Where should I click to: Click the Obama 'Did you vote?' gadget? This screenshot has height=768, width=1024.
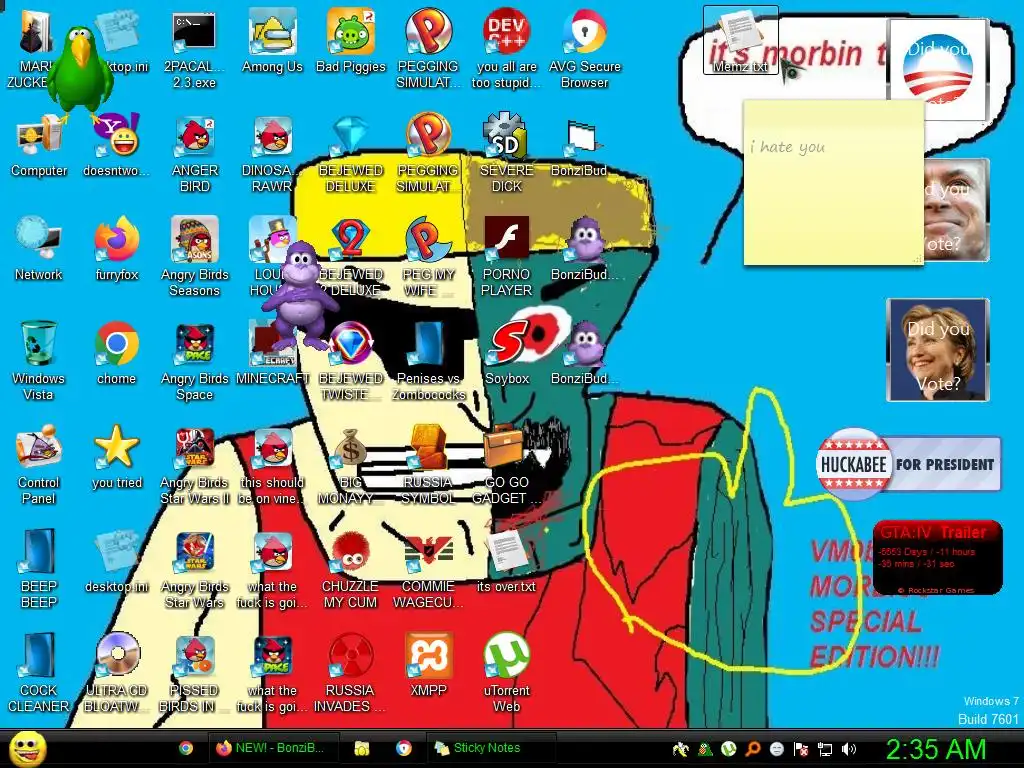click(x=938, y=70)
